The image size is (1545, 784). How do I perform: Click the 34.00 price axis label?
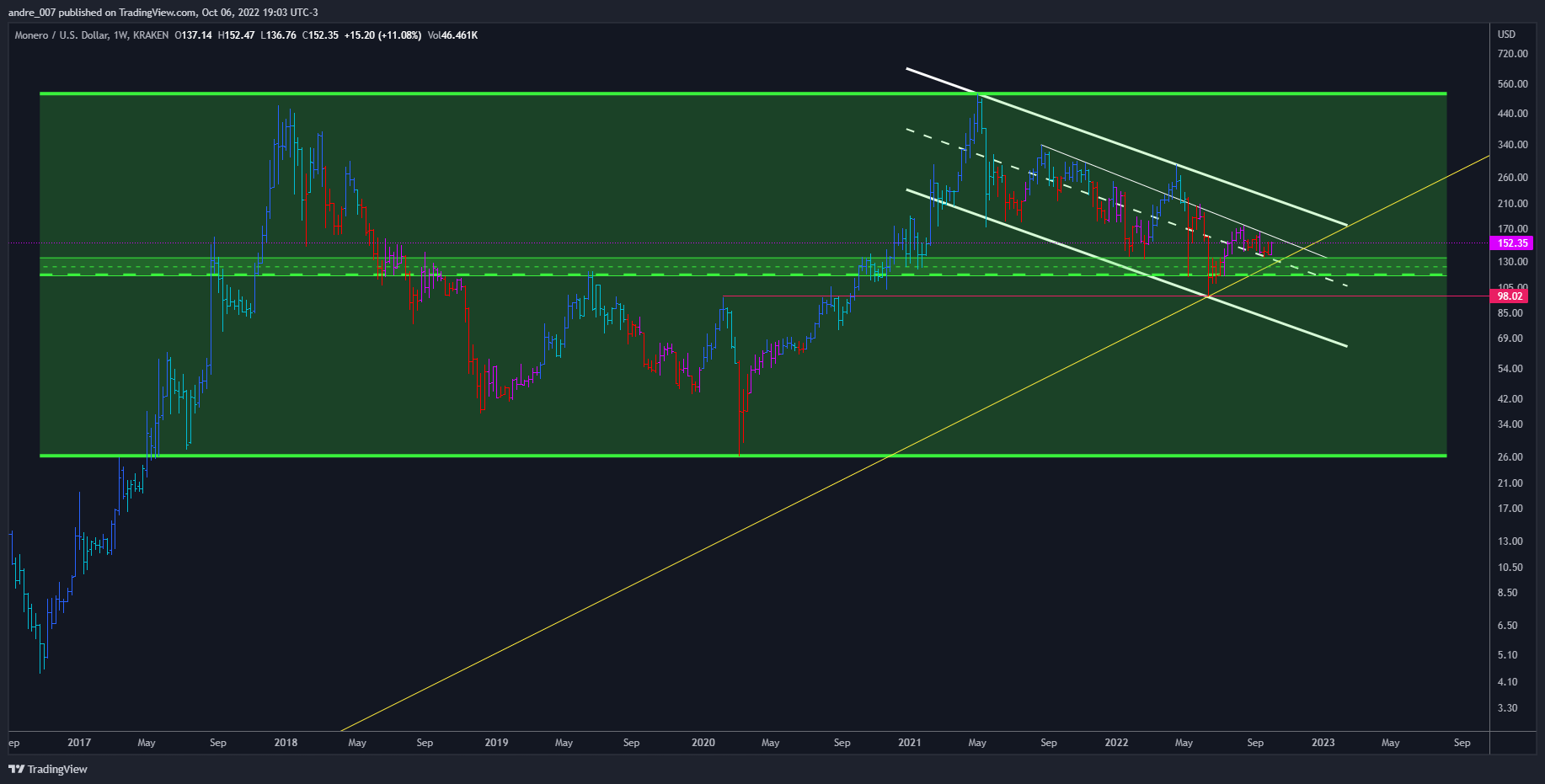click(1510, 424)
